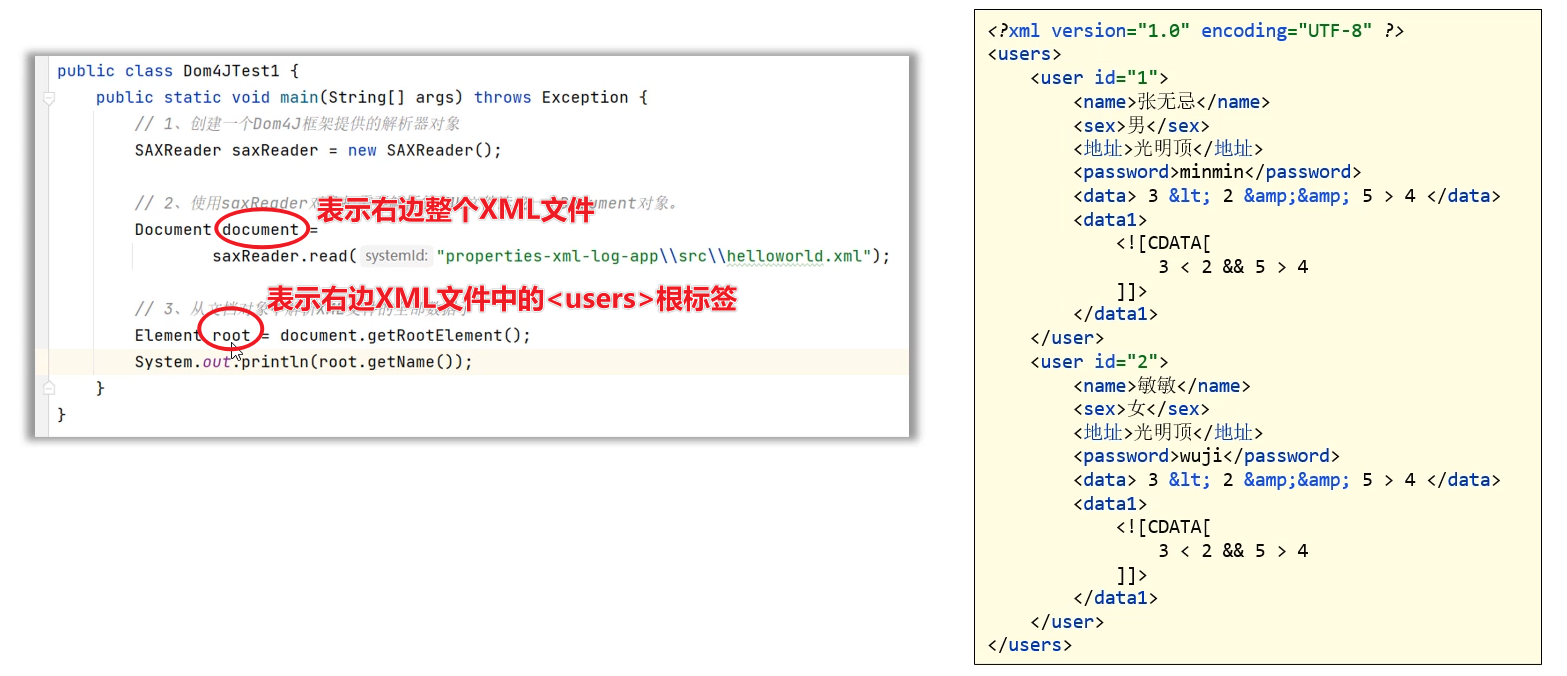Click the XML declaration line with encoding UTF-8

(x=1195, y=31)
